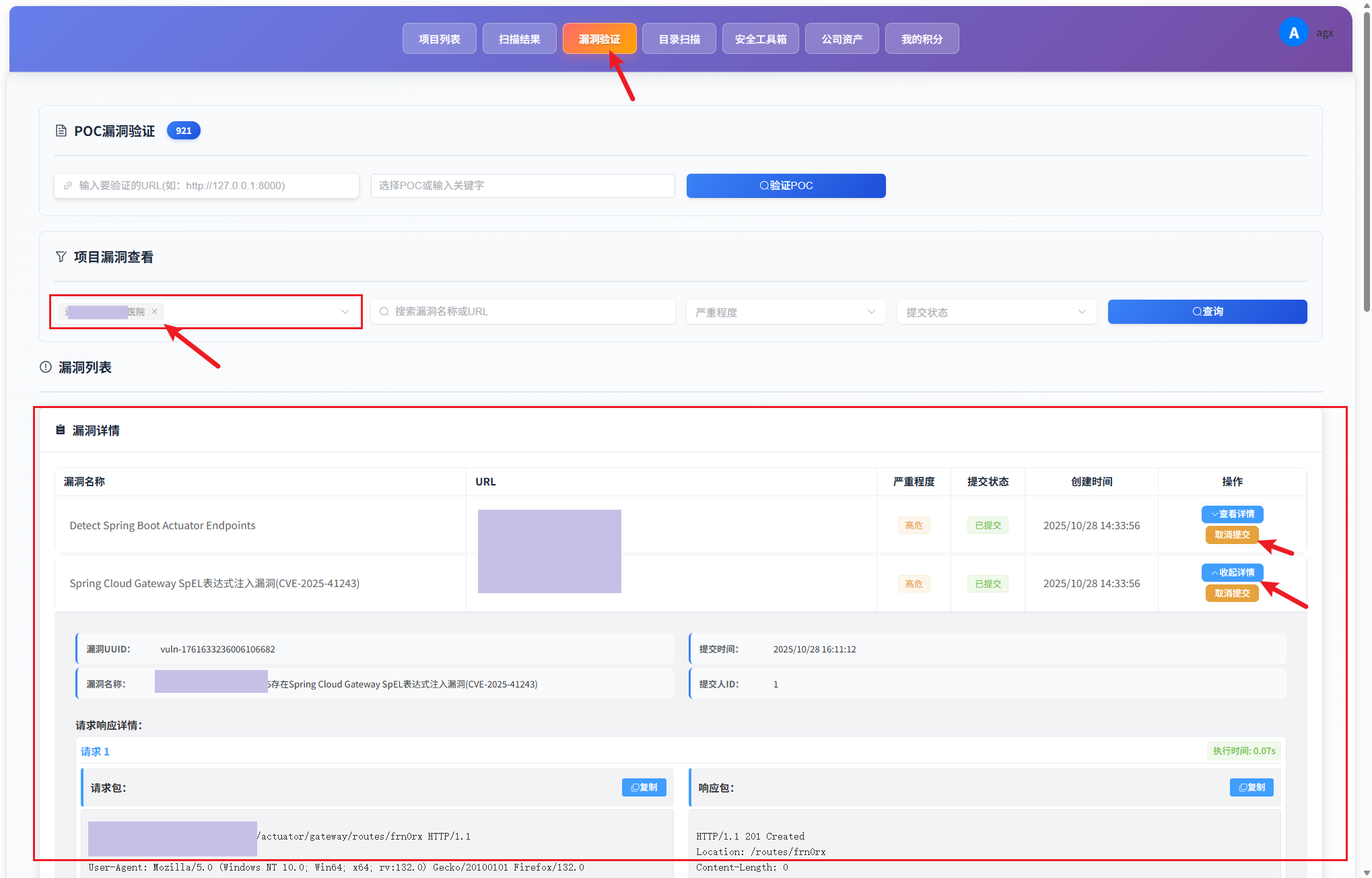1372x878 pixels.
Task: Copy the request packet with 复制
Action: (644, 787)
